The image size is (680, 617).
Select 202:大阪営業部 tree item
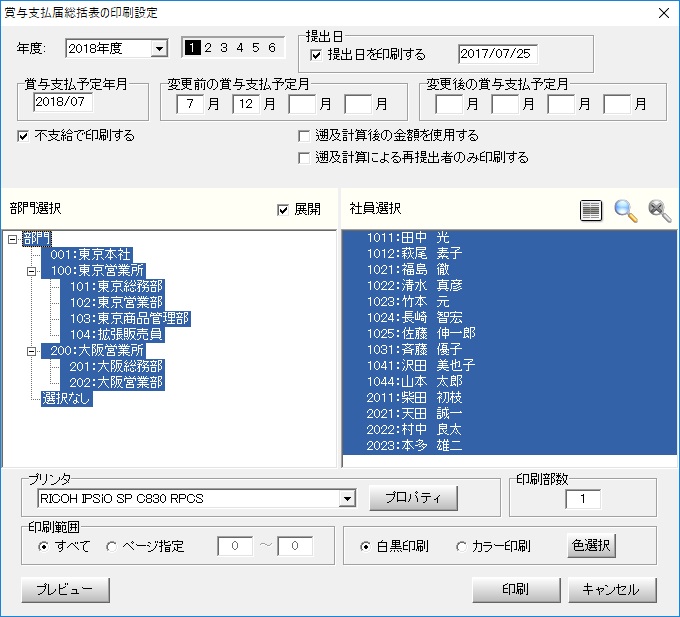pos(112,383)
